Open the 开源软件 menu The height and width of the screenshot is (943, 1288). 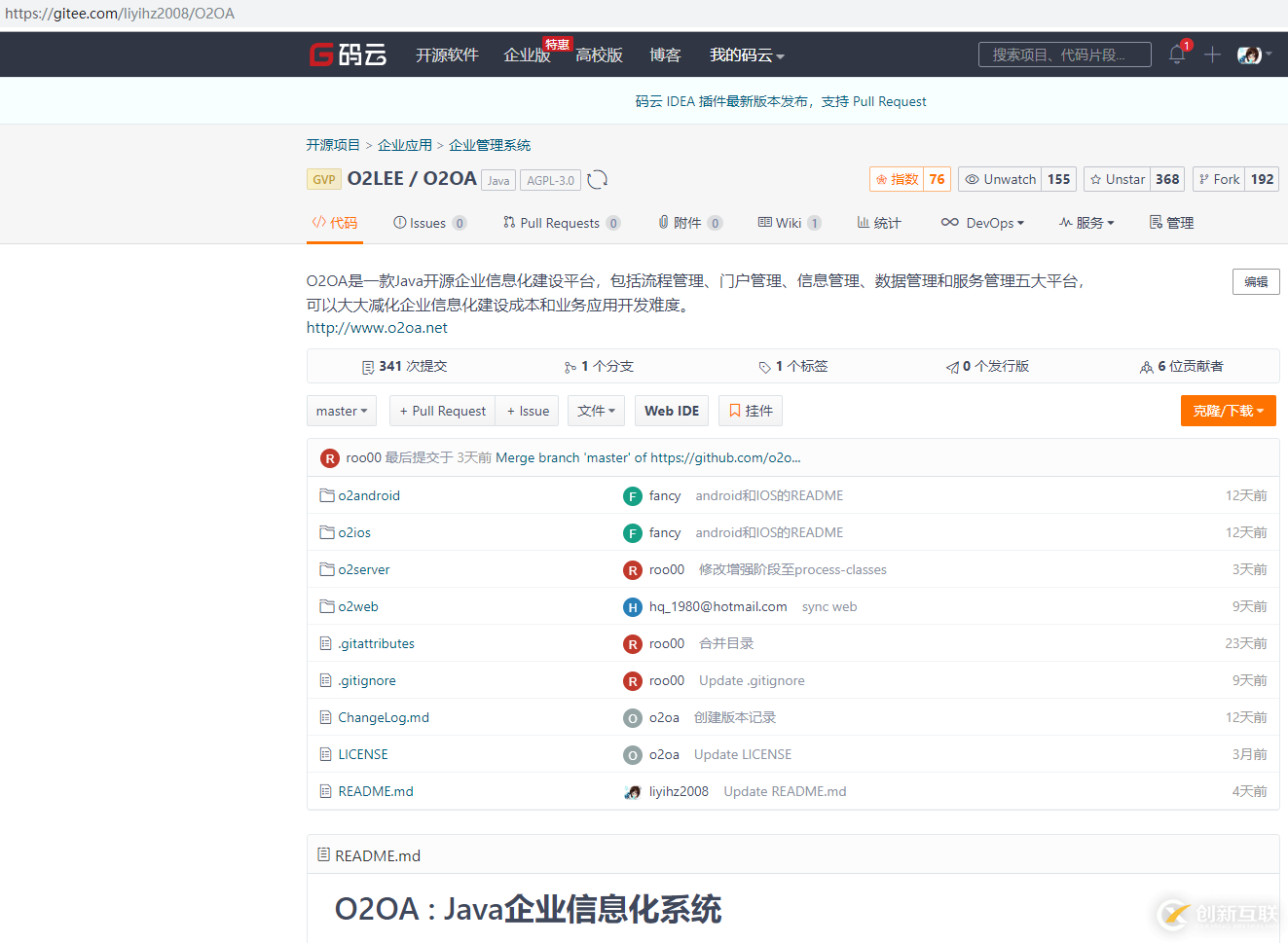(x=447, y=54)
